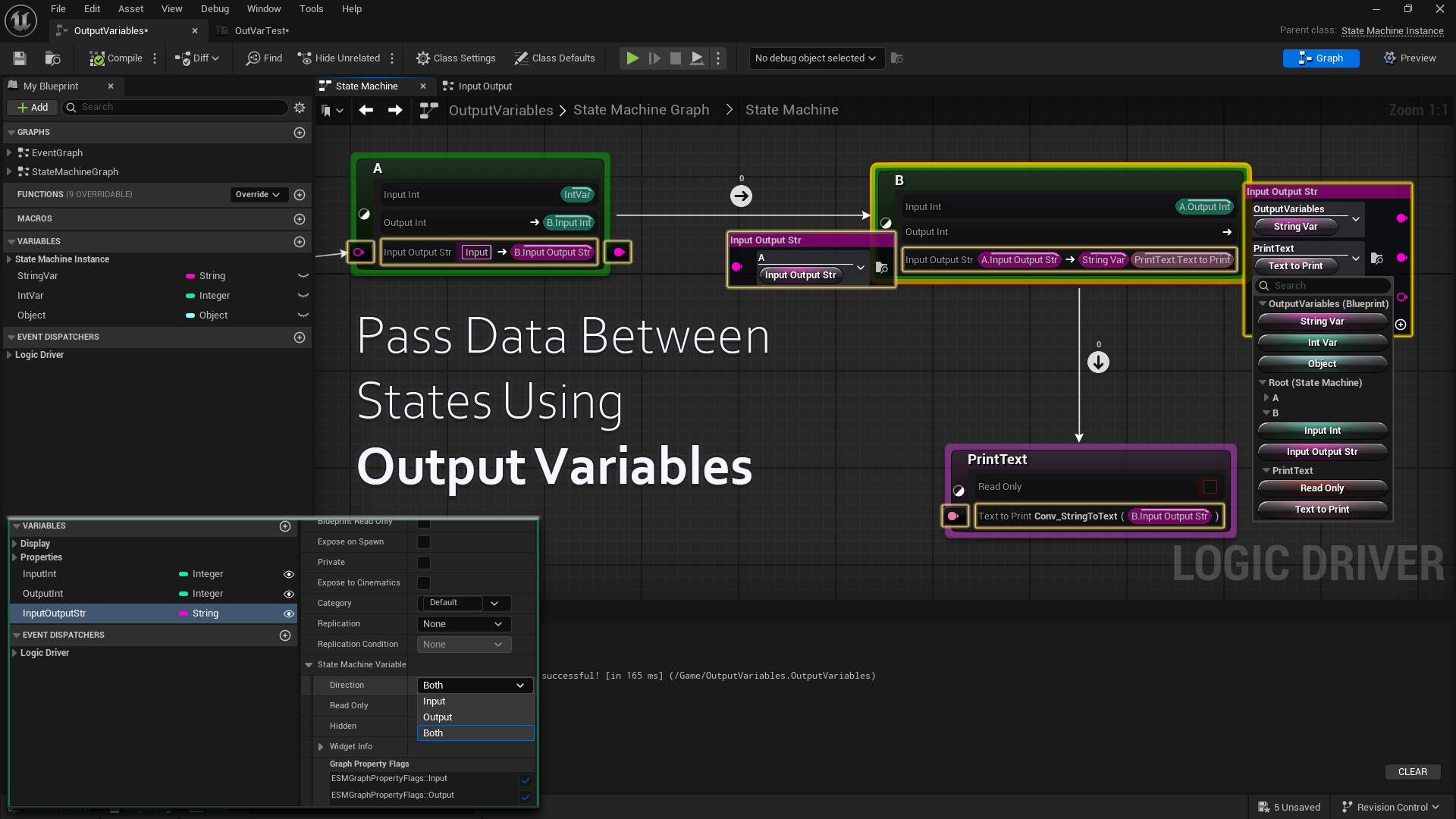Screen dimensions: 1456x819
Task: Select Int Var in variable picker
Action: click(x=1322, y=343)
